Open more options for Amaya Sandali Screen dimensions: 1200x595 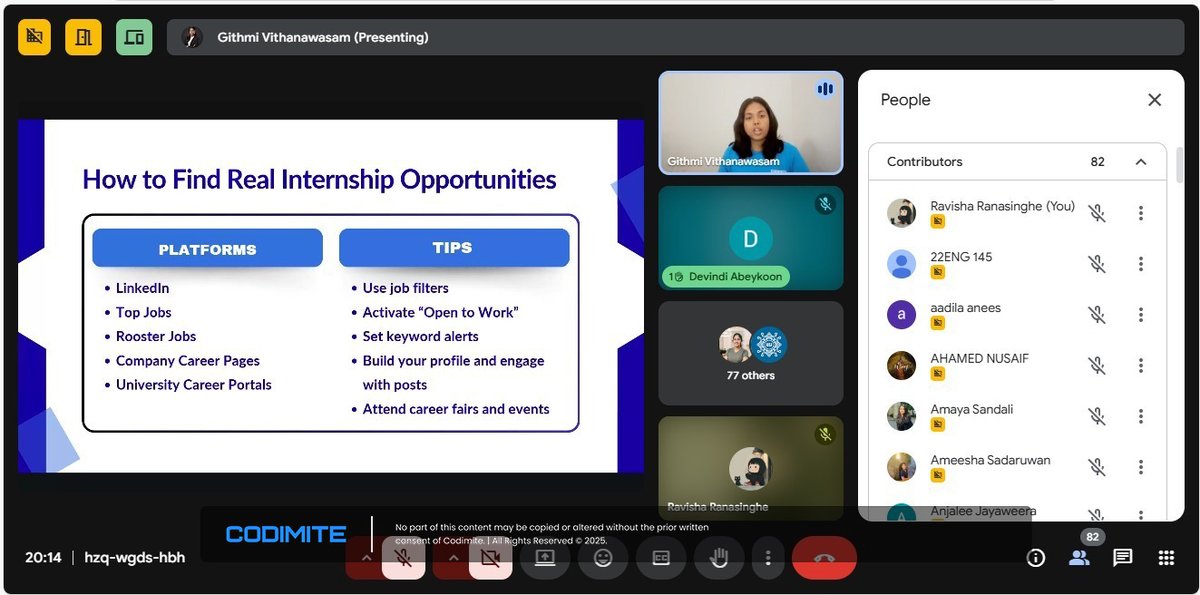(x=1141, y=416)
